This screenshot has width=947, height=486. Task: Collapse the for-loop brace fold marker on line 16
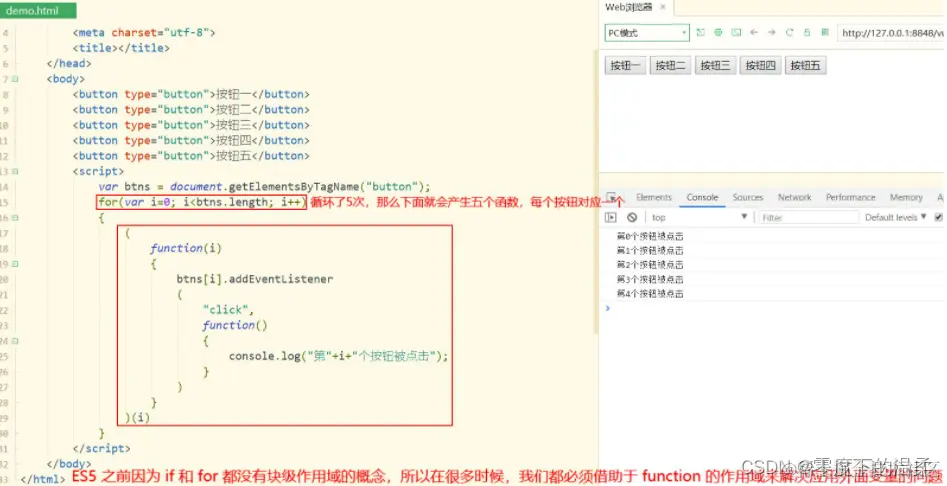click(15, 217)
